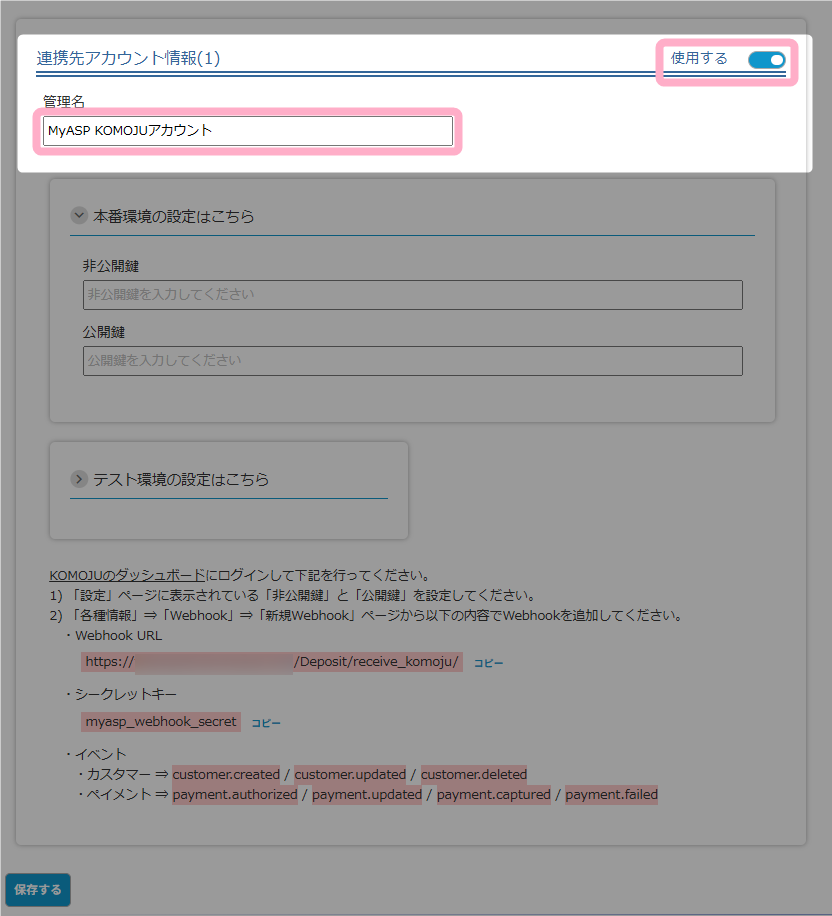Image resolution: width=832 pixels, height=916 pixels.
Task: Select the payment.failed event text
Action: coord(612,796)
